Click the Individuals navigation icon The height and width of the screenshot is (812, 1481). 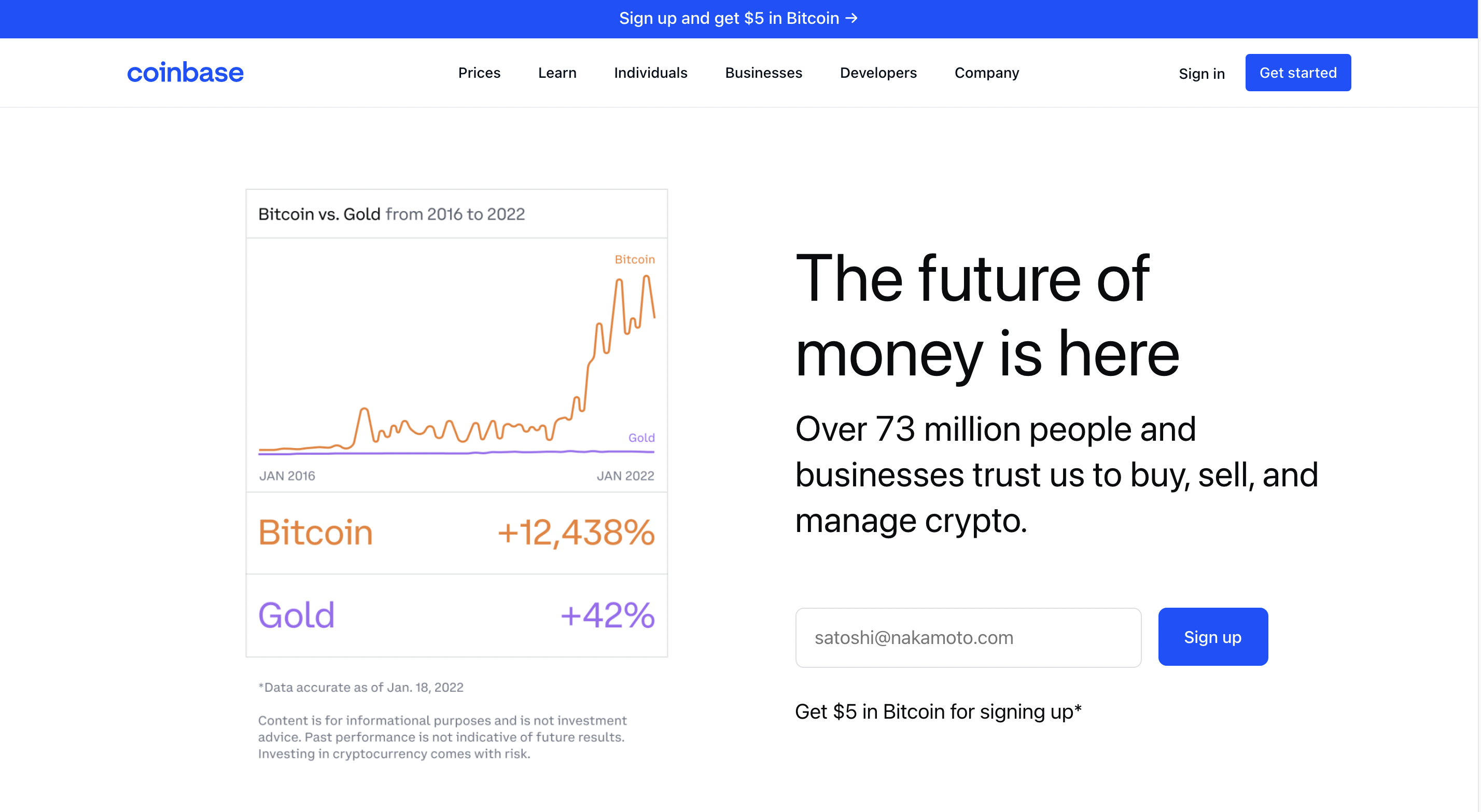click(x=651, y=72)
